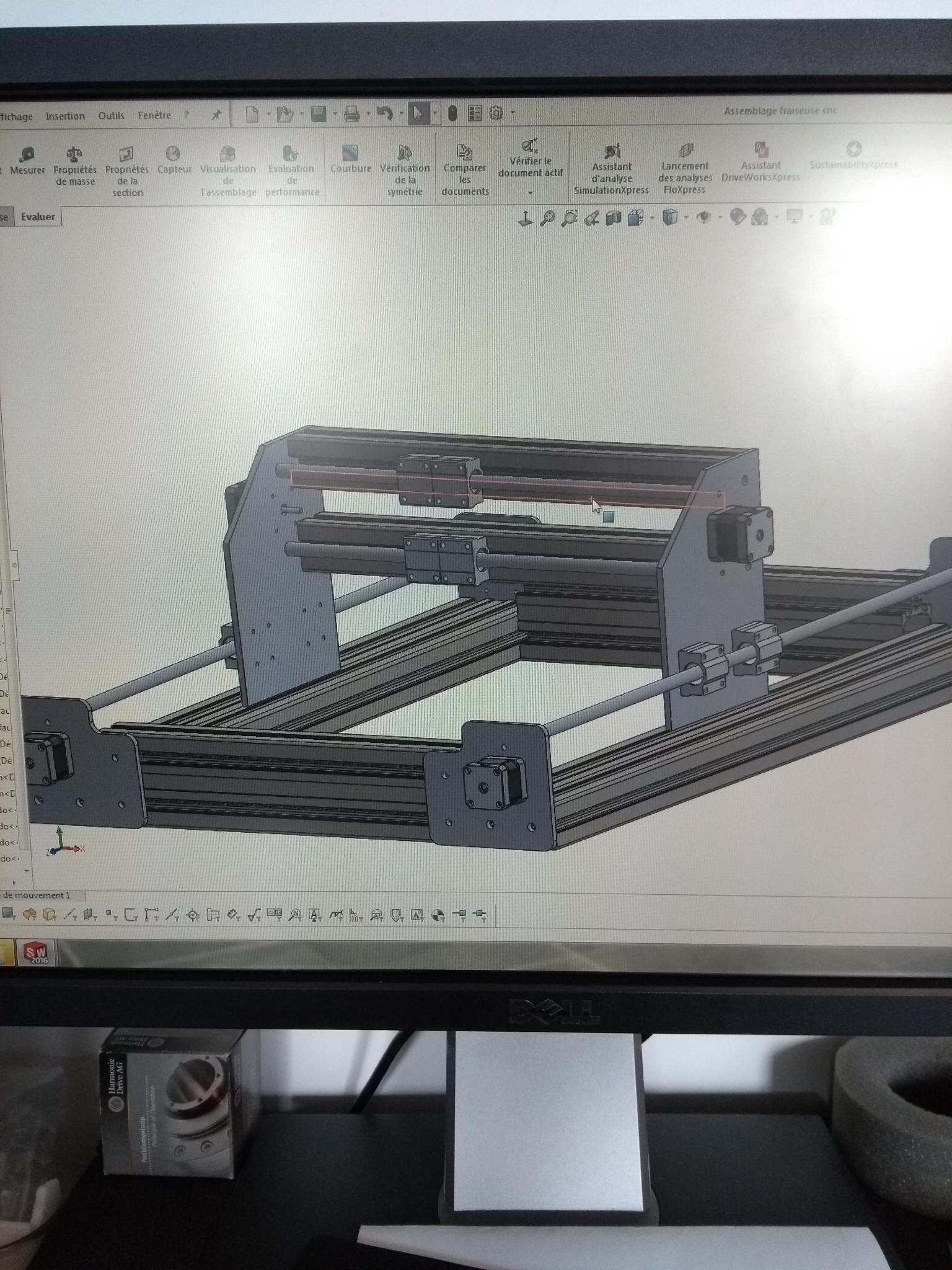Launch Assistant d'analyse SimulationXpress
Image resolution: width=952 pixels, height=1270 pixels.
612,169
